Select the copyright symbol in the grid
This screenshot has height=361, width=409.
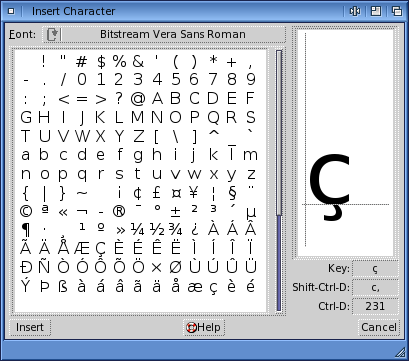pyautogui.click(x=26, y=211)
